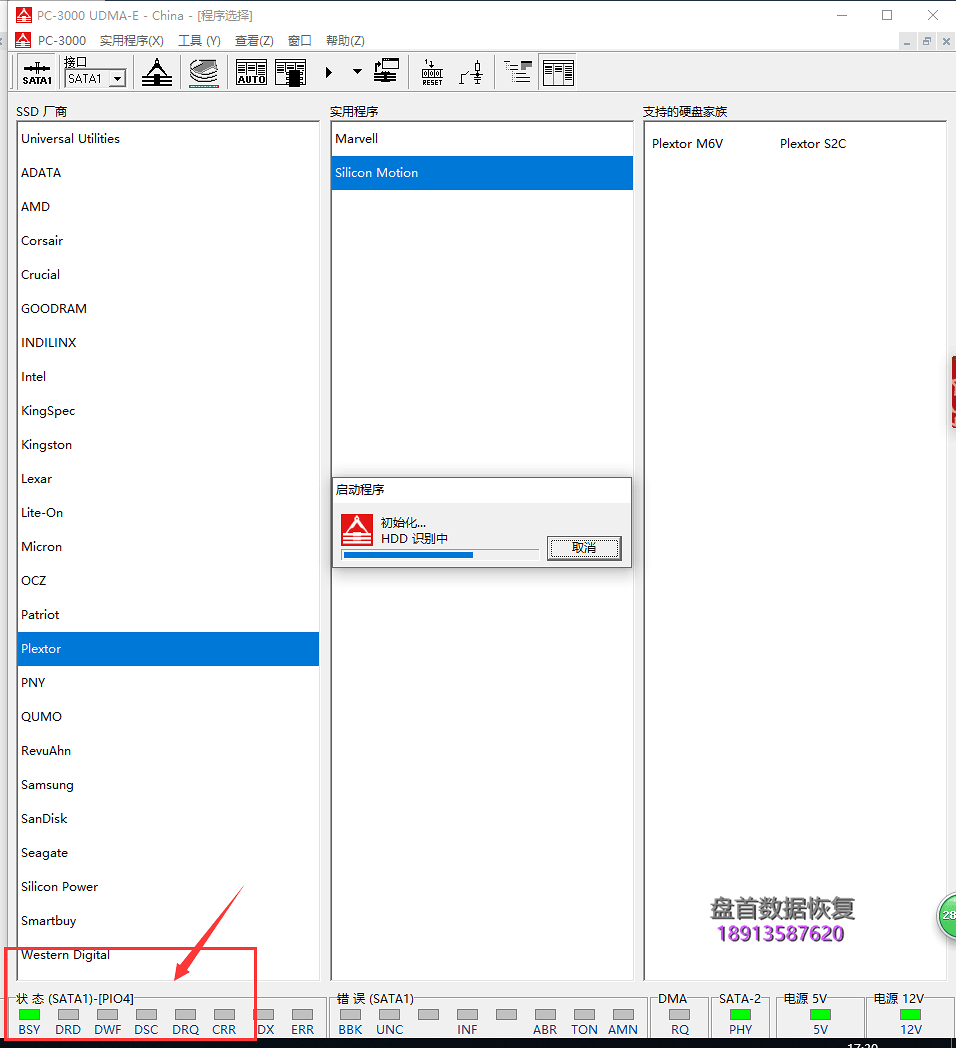Image resolution: width=956 pixels, height=1048 pixels.
Task: Select Seagate in SSD vendor list
Action: point(168,853)
